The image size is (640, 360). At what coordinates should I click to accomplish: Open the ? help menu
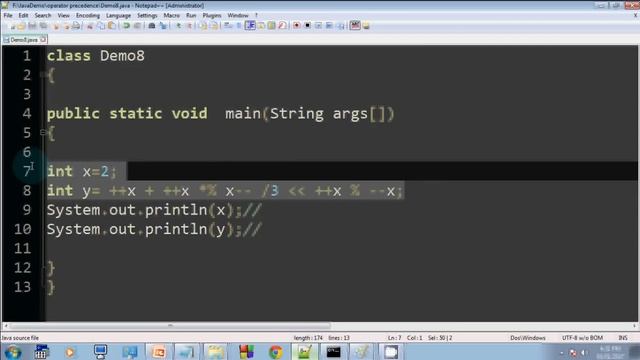coord(256,16)
